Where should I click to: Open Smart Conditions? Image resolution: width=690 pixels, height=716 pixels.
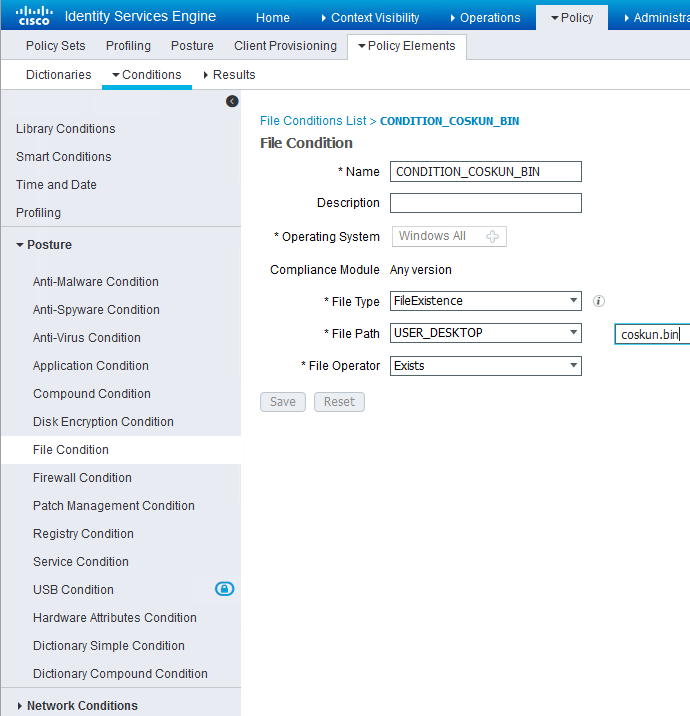63,157
